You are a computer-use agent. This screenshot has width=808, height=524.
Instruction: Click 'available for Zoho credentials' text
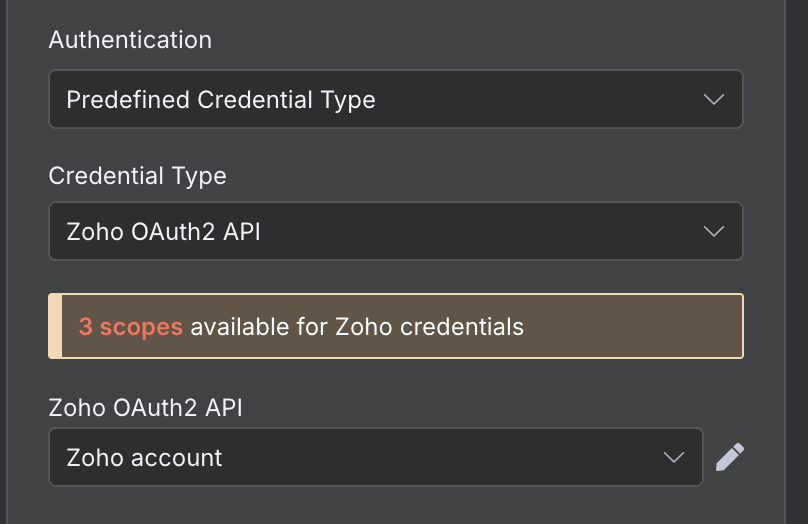[357, 327]
